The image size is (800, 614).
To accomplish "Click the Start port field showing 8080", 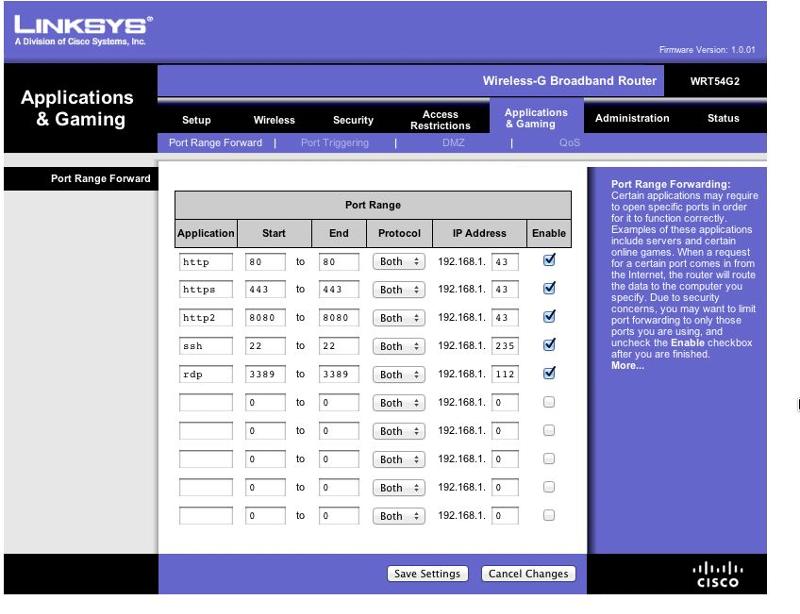I will (265, 318).
